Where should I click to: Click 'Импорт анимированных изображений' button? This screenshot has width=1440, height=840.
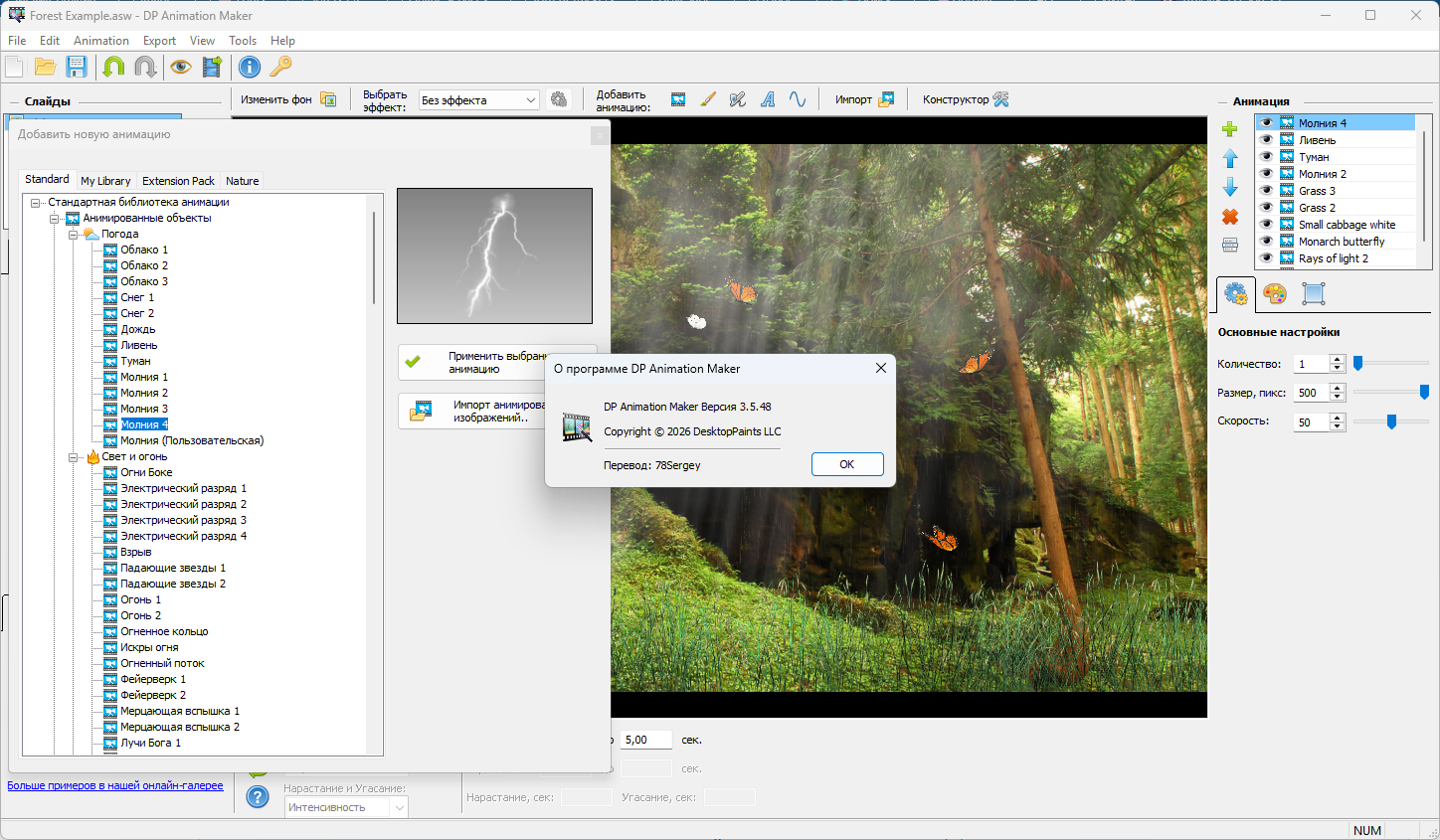[x=497, y=412]
